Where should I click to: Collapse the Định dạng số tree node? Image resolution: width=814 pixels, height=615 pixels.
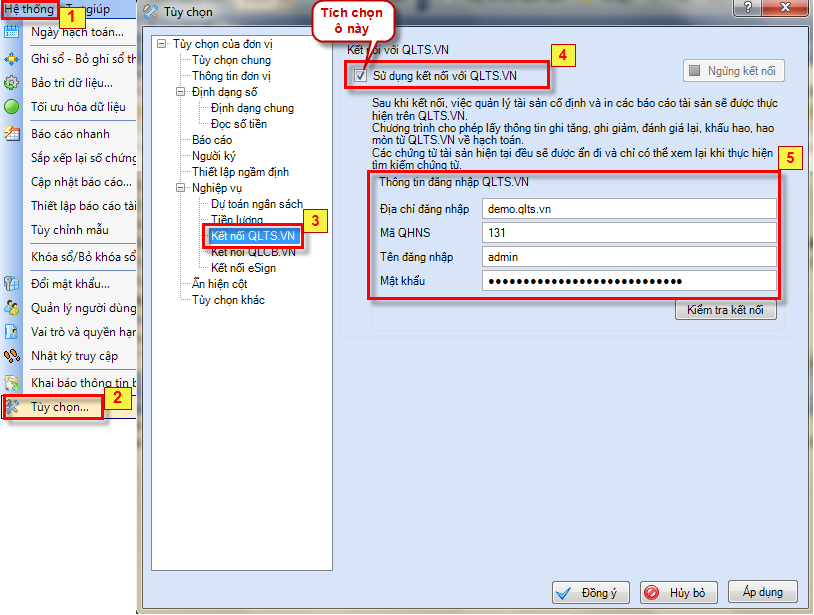[181, 92]
